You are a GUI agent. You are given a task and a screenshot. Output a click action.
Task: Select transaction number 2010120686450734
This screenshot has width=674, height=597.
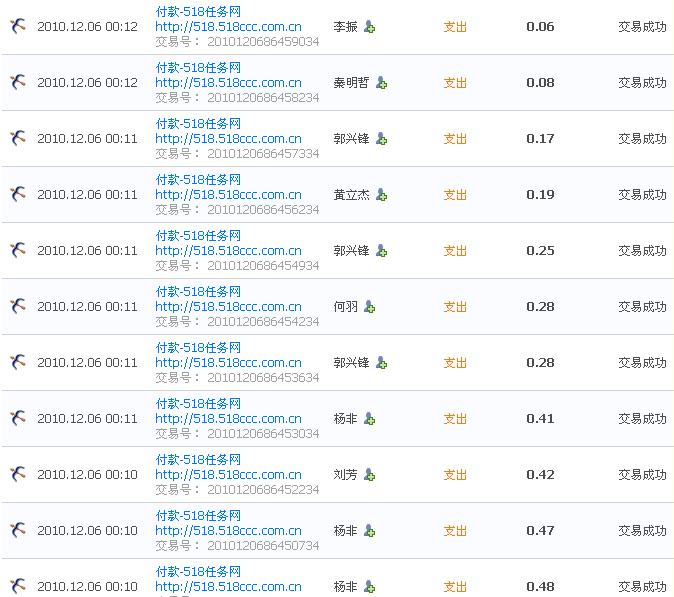click(x=263, y=546)
